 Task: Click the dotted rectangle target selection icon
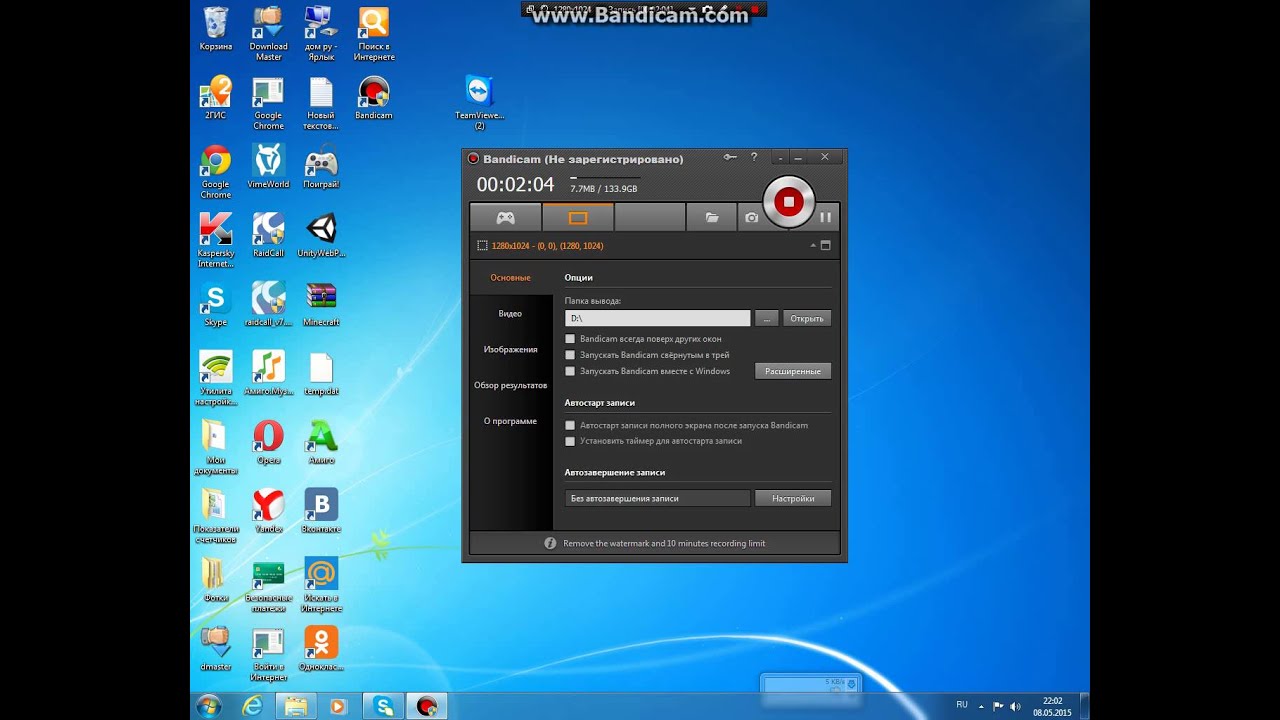point(482,245)
